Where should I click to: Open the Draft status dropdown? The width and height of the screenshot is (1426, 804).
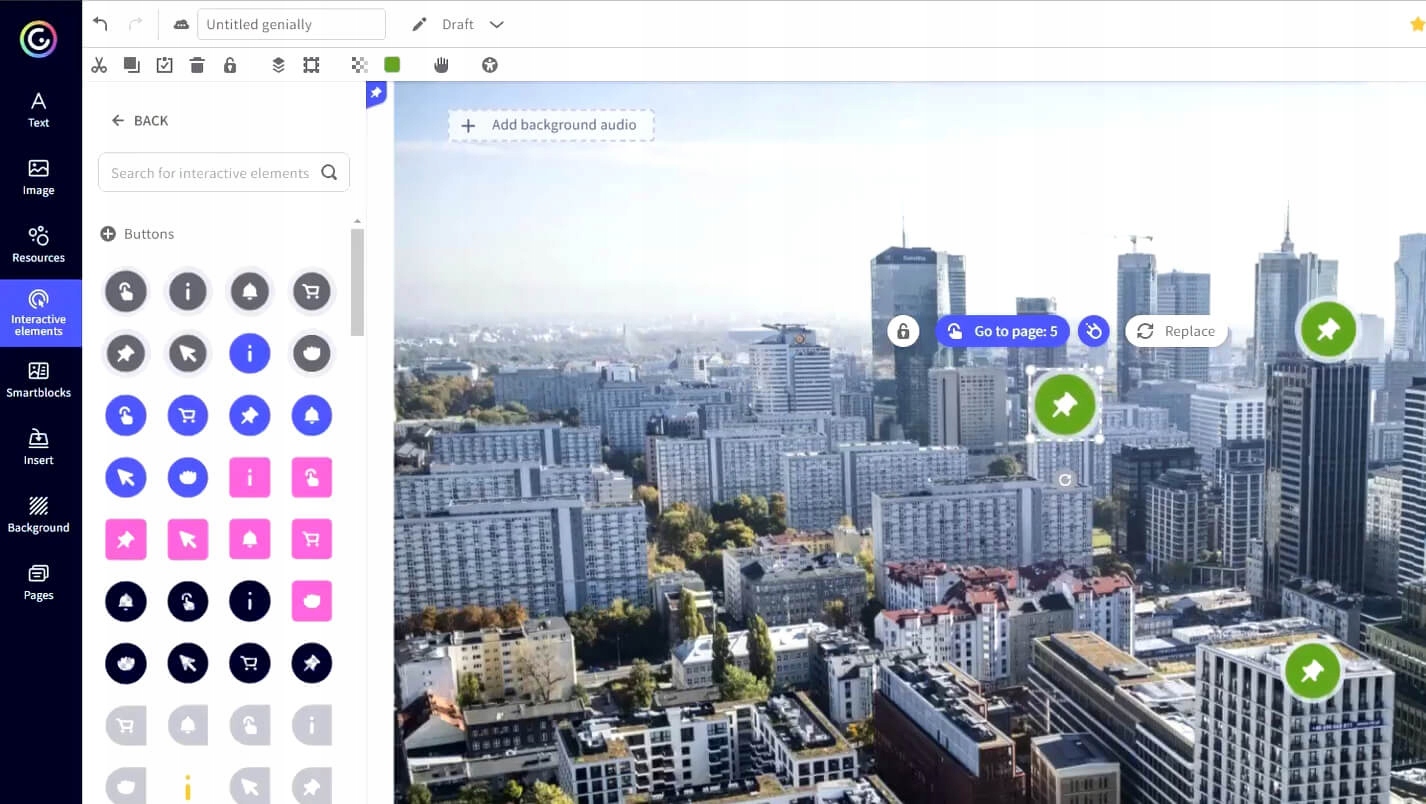[497, 24]
